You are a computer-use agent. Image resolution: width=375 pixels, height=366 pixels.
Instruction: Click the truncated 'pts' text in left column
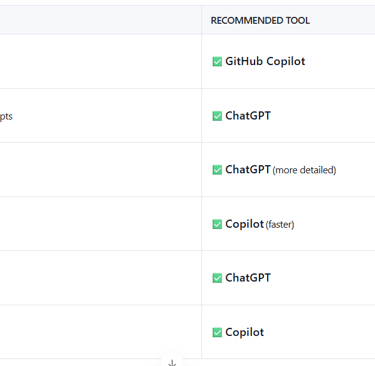[6, 116]
